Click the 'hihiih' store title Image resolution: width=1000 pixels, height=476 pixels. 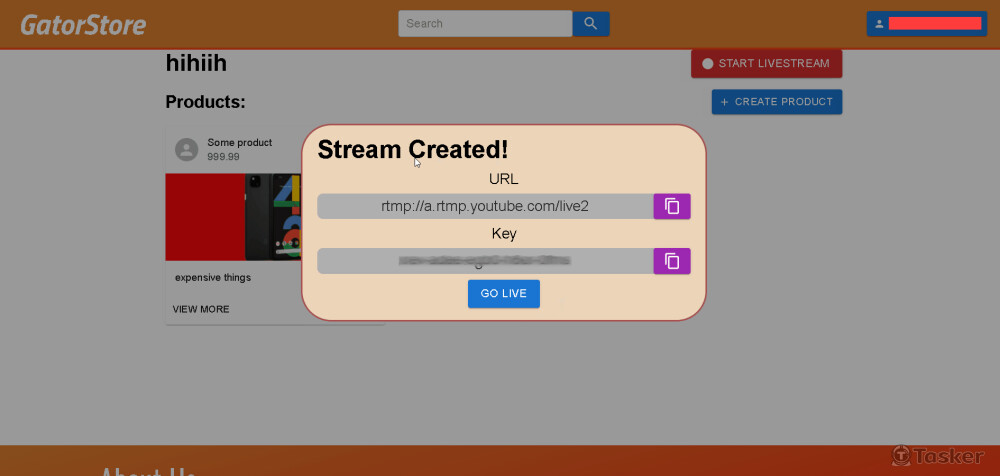(x=196, y=63)
